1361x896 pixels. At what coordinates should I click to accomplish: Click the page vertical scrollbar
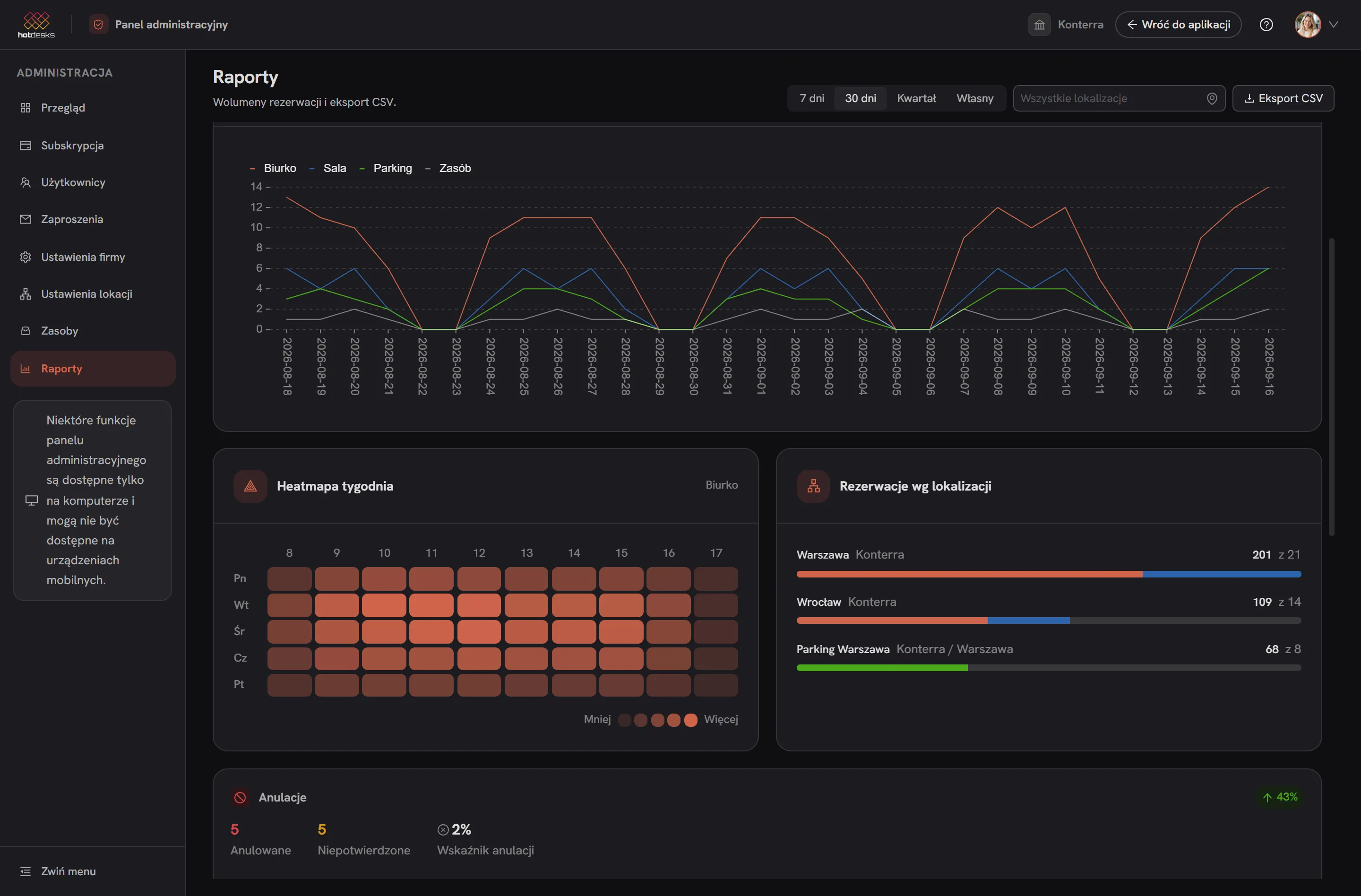(x=1331, y=387)
